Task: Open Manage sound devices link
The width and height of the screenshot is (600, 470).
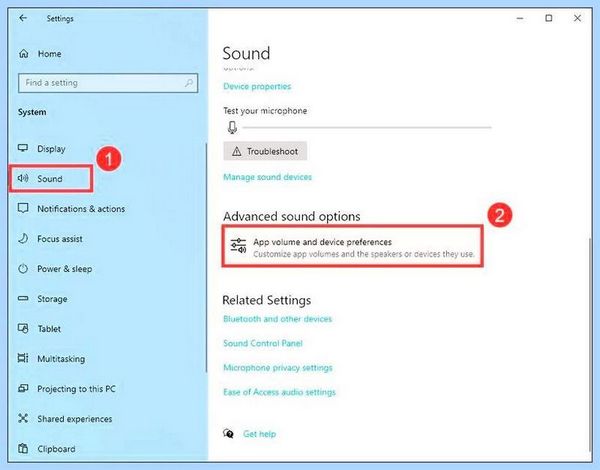Action: coord(267,177)
